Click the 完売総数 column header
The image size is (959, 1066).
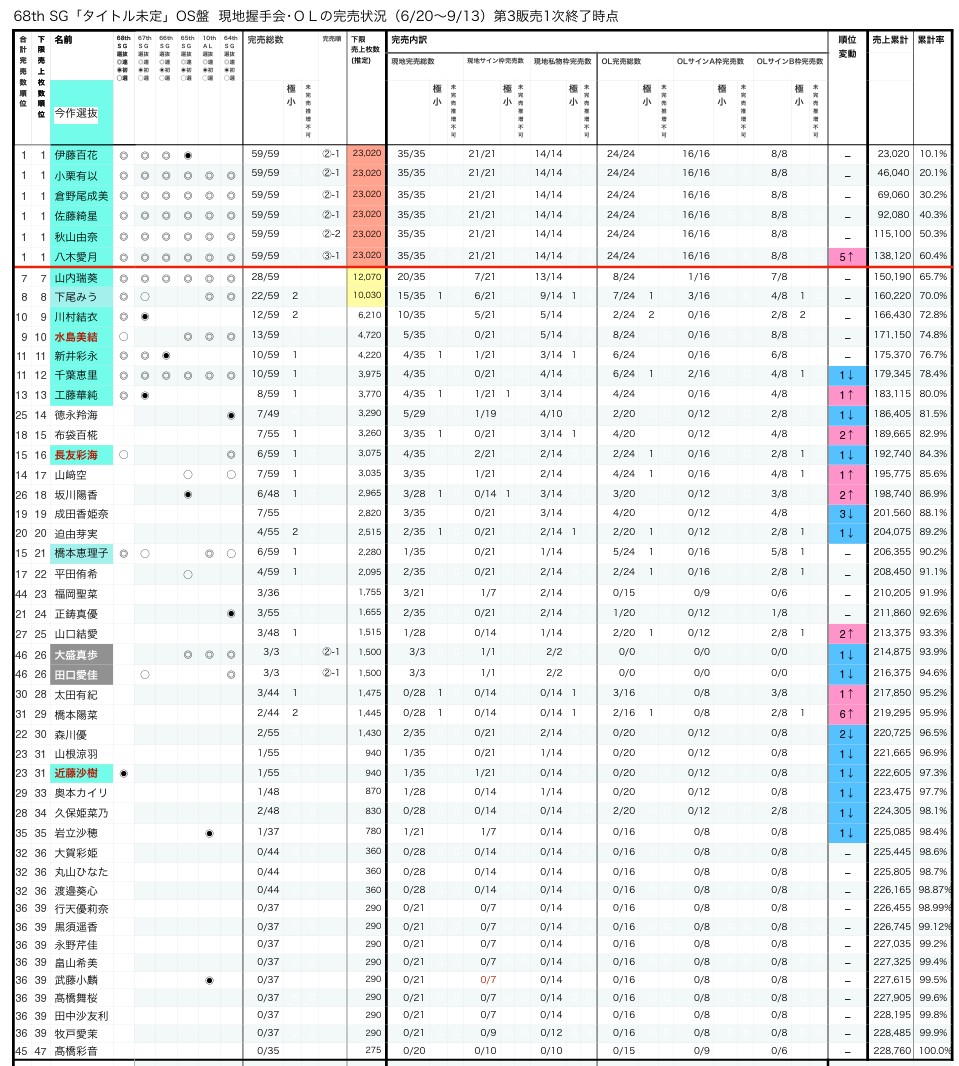[265, 40]
